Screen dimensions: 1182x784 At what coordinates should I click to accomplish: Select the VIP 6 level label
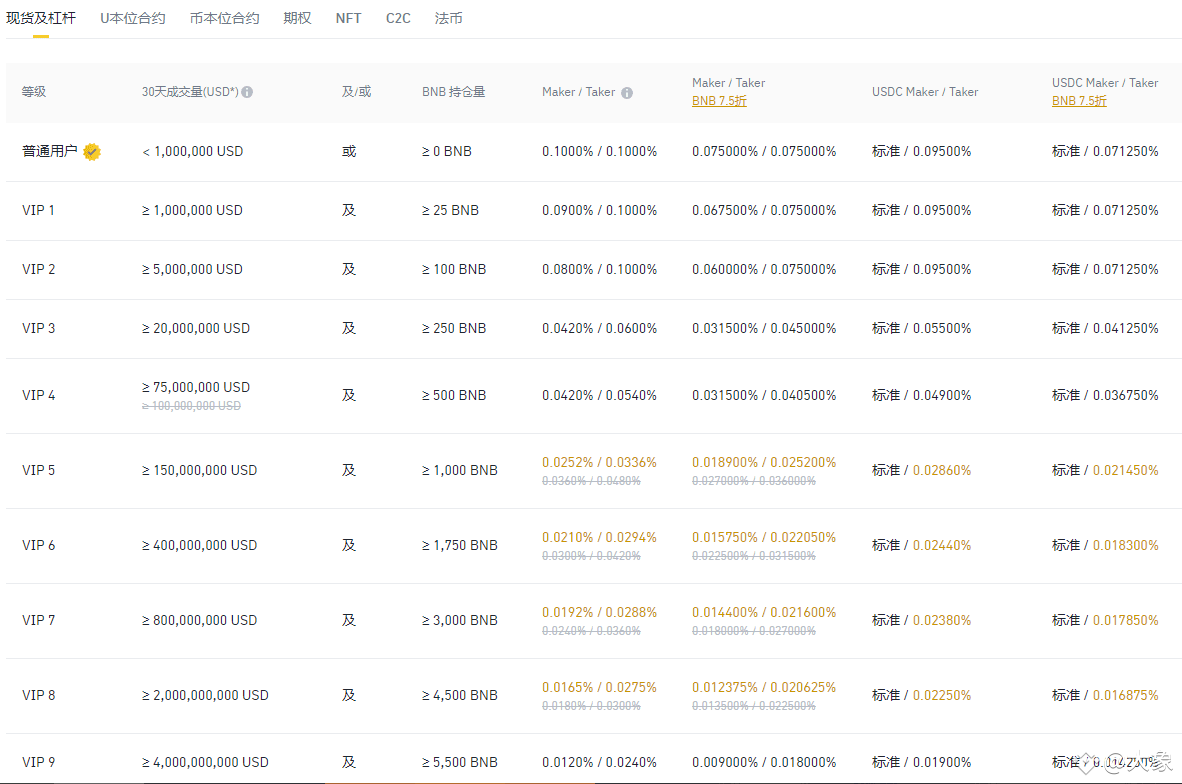pos(38,545)
